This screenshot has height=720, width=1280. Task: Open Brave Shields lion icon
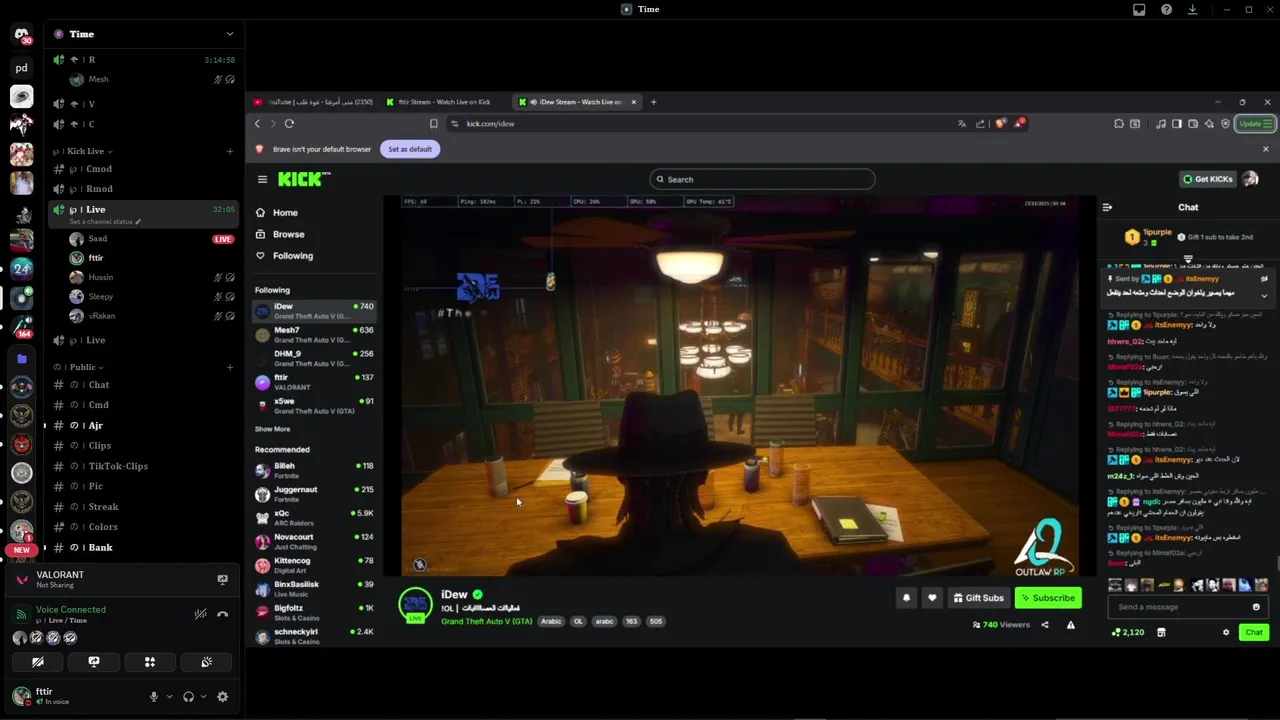(x=1000, y=124)
